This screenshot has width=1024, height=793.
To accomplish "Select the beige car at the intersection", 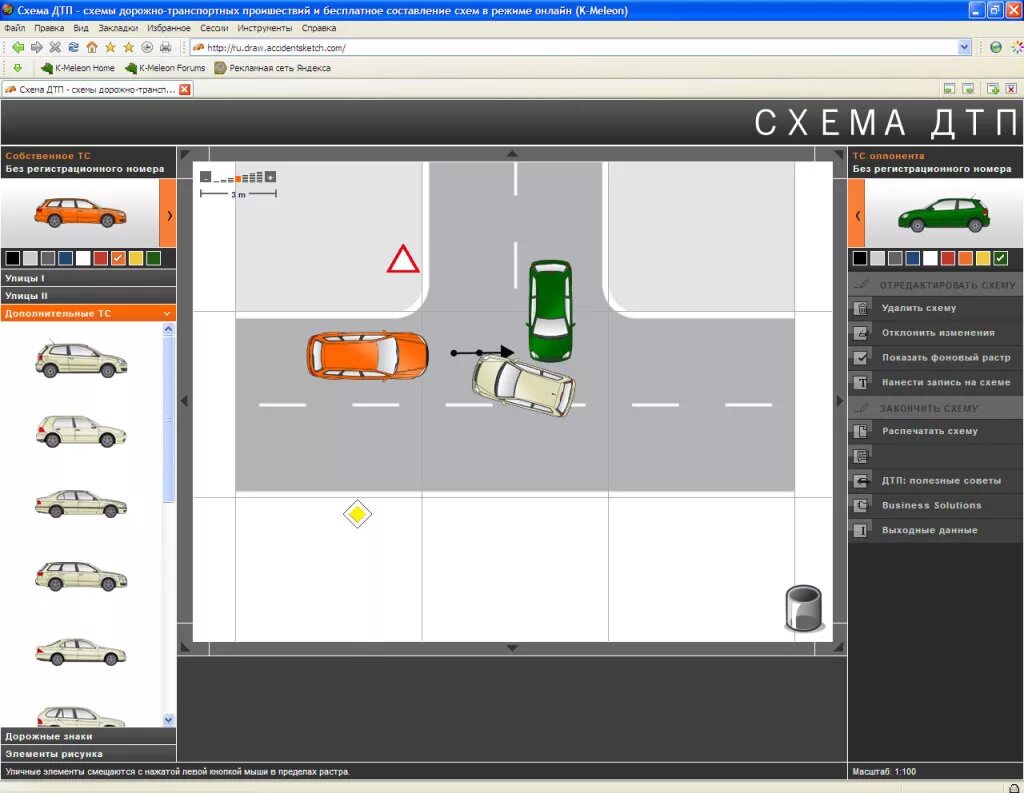I will (x=524, y=385).
